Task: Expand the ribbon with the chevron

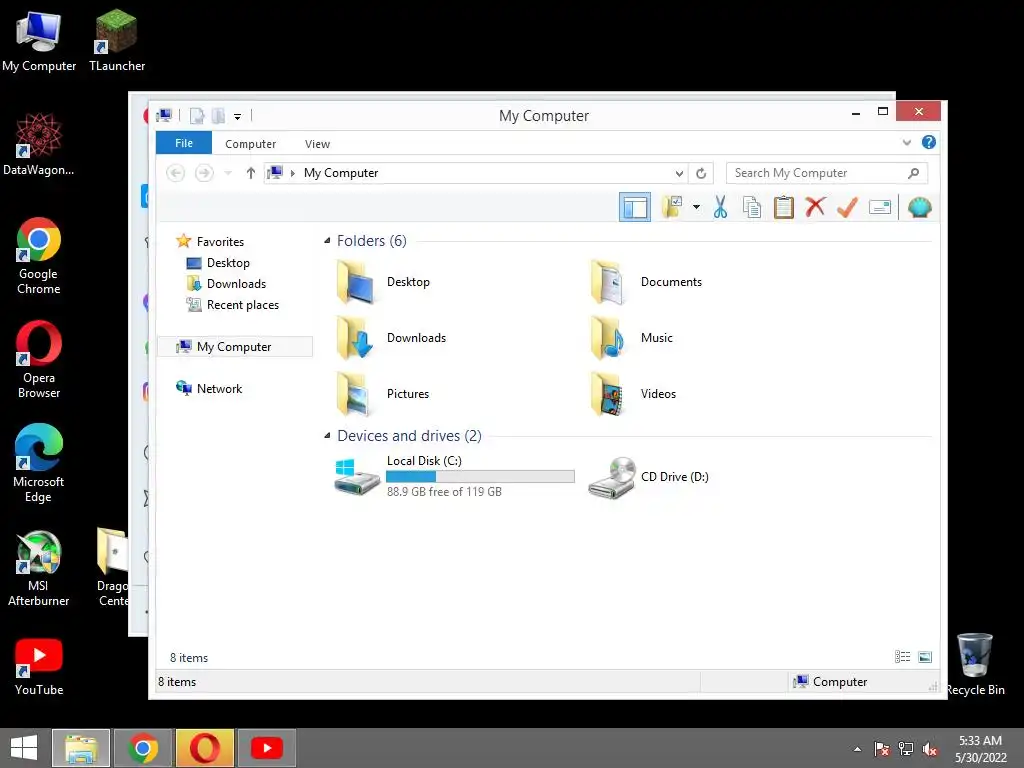Action: 906,142
